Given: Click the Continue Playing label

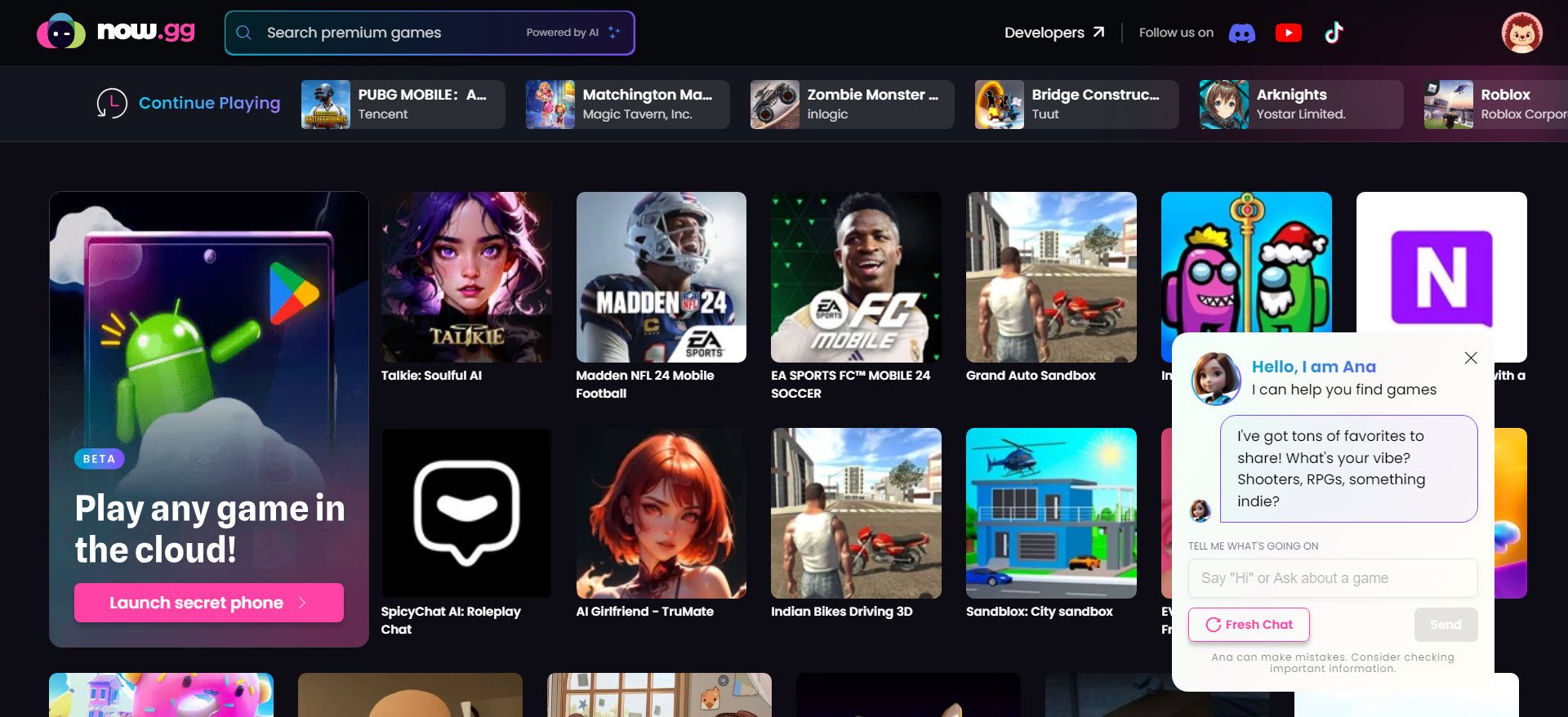Looking at the screenshot, I should 209,103.
